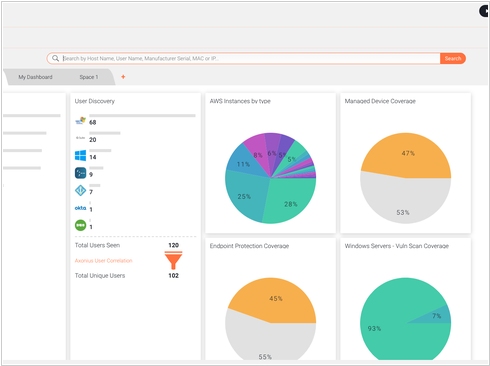The height and width of the screenshot is (366, 490).
Task: Click the Managed Device Coverage title
Action: tap(380, 101)
